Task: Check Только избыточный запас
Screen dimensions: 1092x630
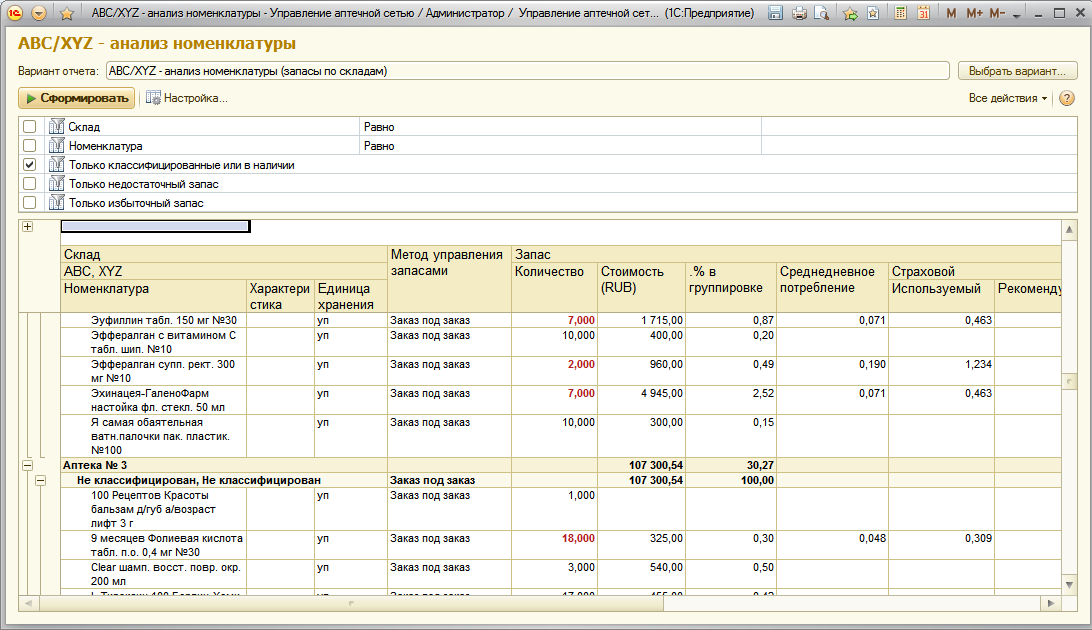Action: pos(29,203)
